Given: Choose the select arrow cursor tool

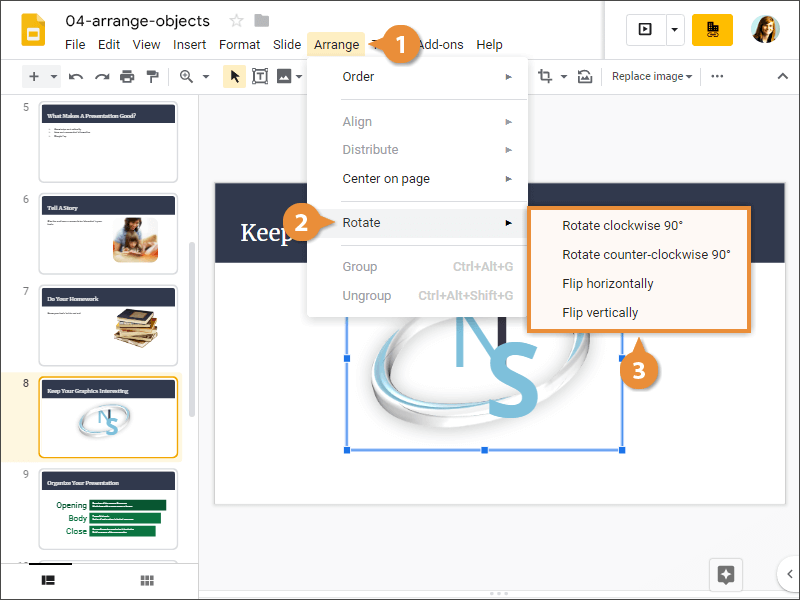Looking at the screenshot, I should click(235, 77).
